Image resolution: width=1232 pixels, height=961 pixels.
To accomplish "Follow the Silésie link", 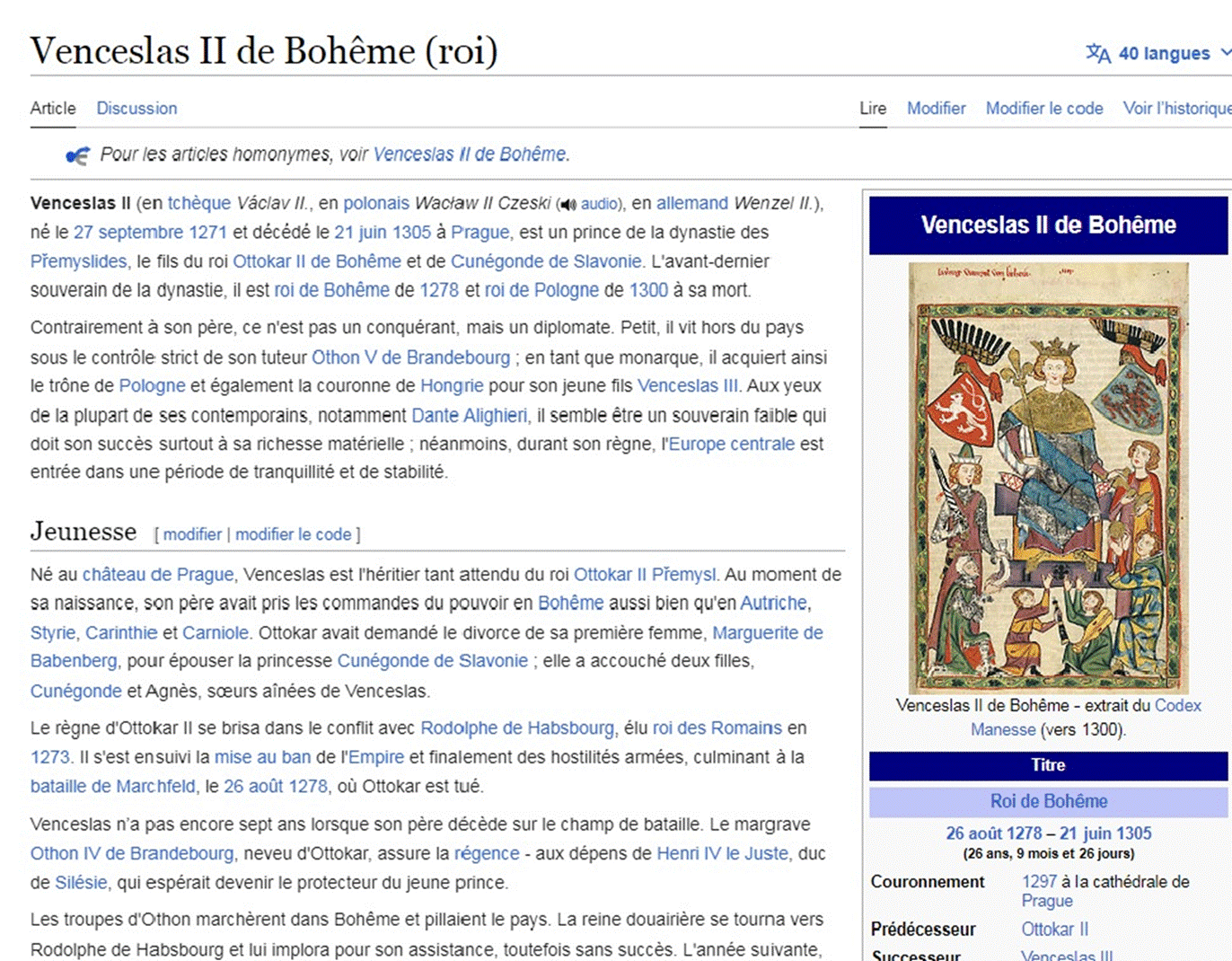I will (81, 883).
